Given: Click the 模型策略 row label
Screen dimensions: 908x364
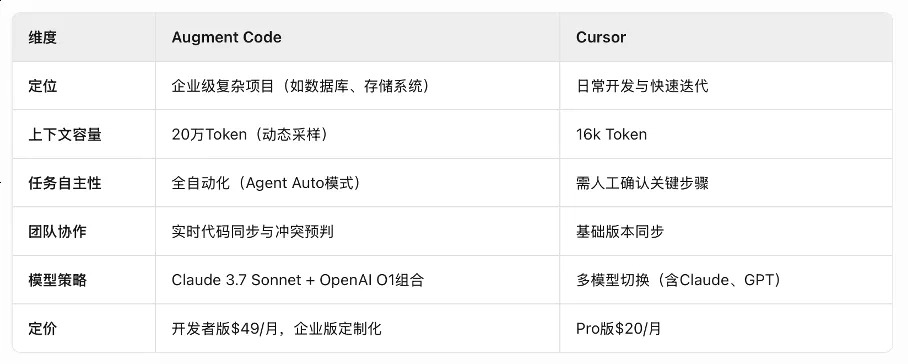Looking at the screenshot, I should pyautogui.click(x=57, y=280).
